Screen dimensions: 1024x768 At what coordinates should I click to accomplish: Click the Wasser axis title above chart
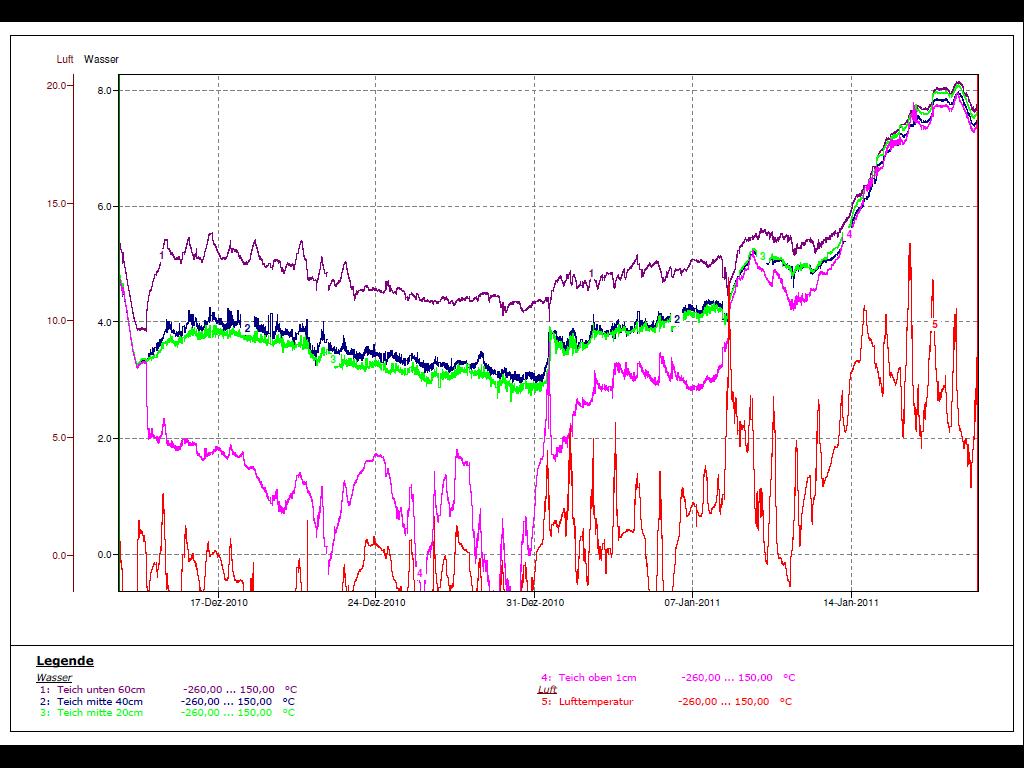point(101,60)
